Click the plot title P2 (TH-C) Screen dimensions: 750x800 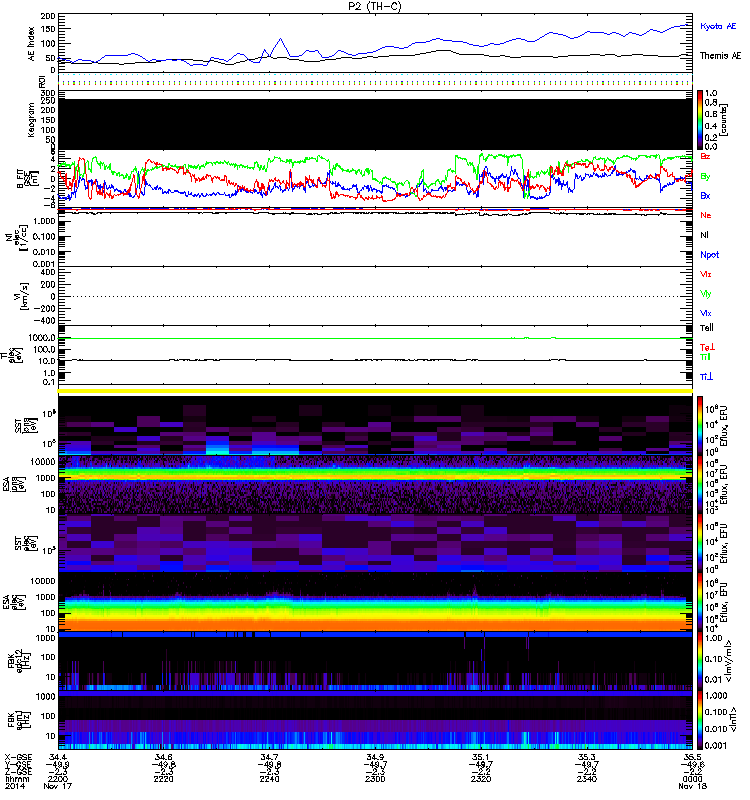pos(375,6)
